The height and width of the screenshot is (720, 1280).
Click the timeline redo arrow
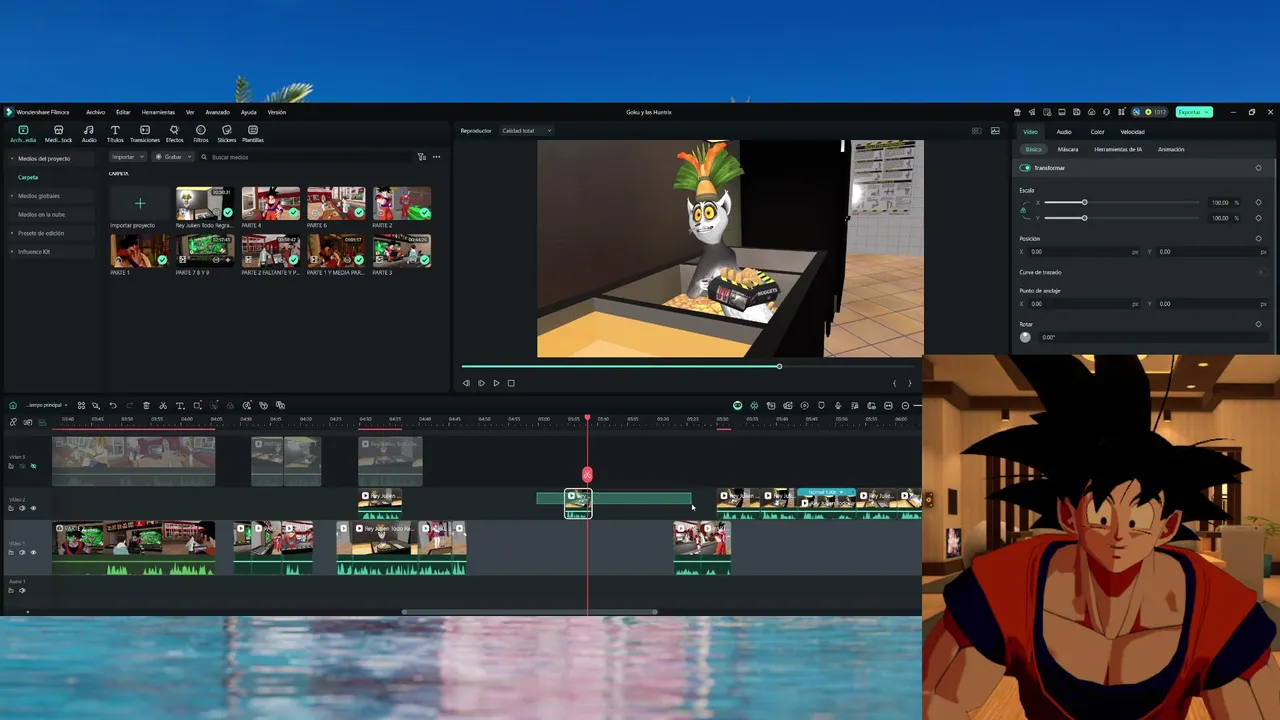click(x=129, y=405)
